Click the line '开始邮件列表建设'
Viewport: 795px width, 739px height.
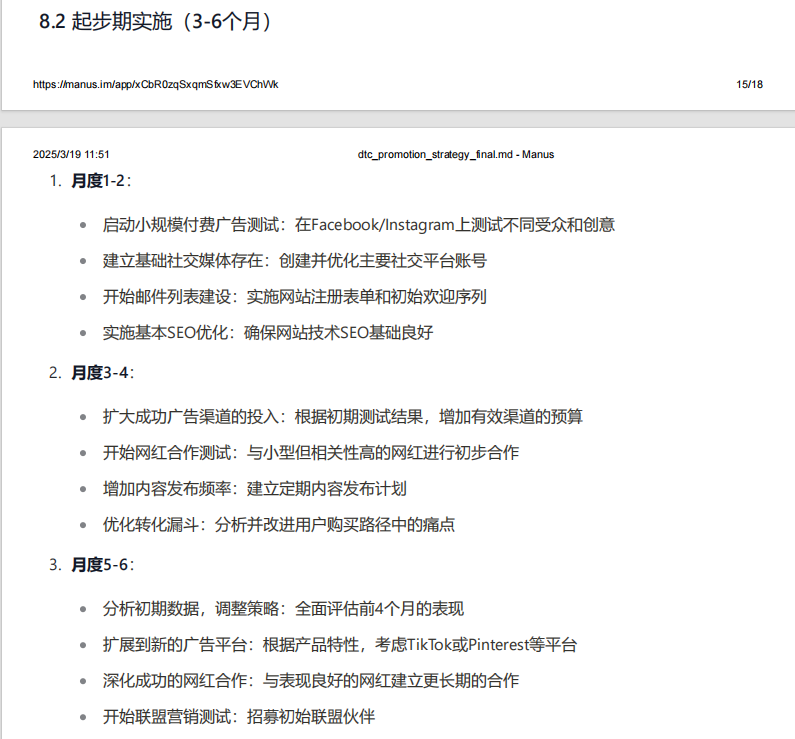[x=295, y=297]
